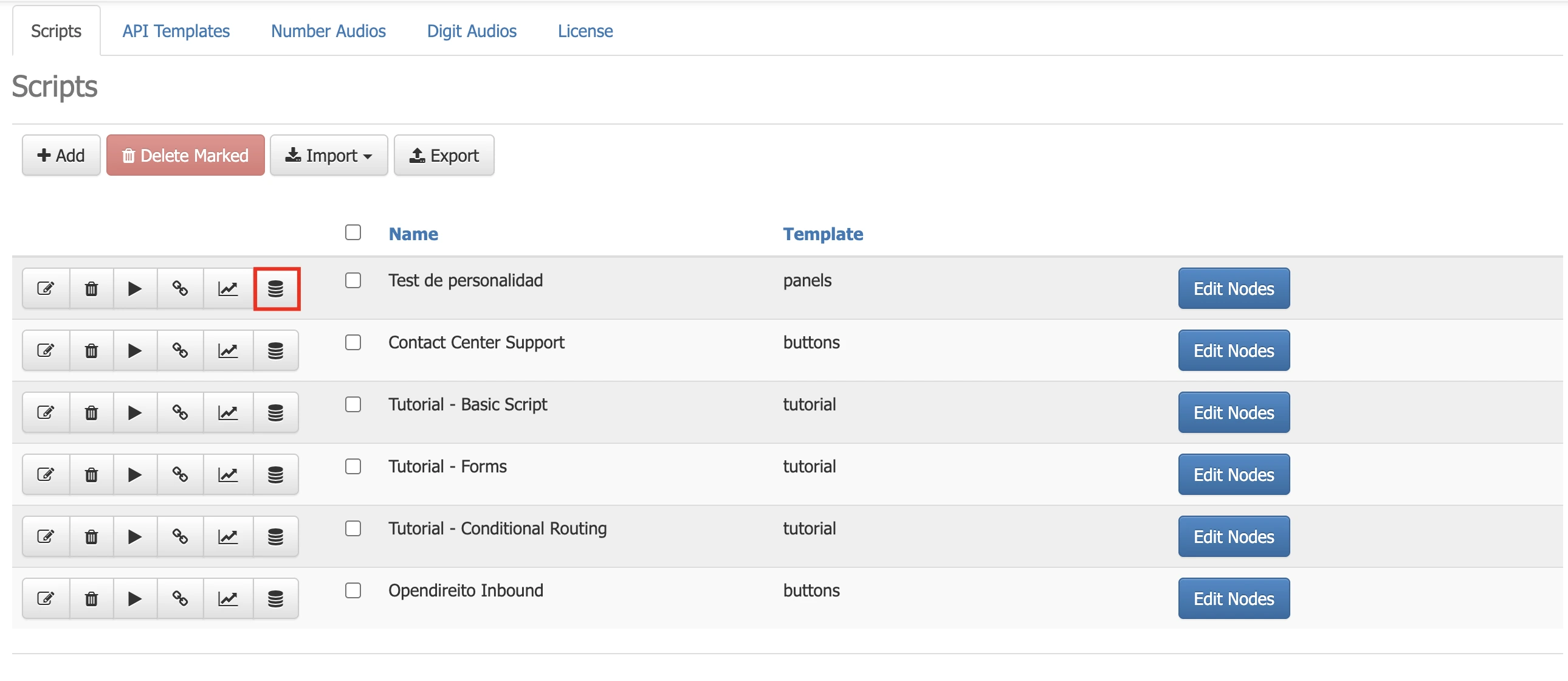View statistics chart icon for Tutorial - Conditional Routing
This screenshot has width=1568, height=681.
pyautogui.click(x=227, y=536)
